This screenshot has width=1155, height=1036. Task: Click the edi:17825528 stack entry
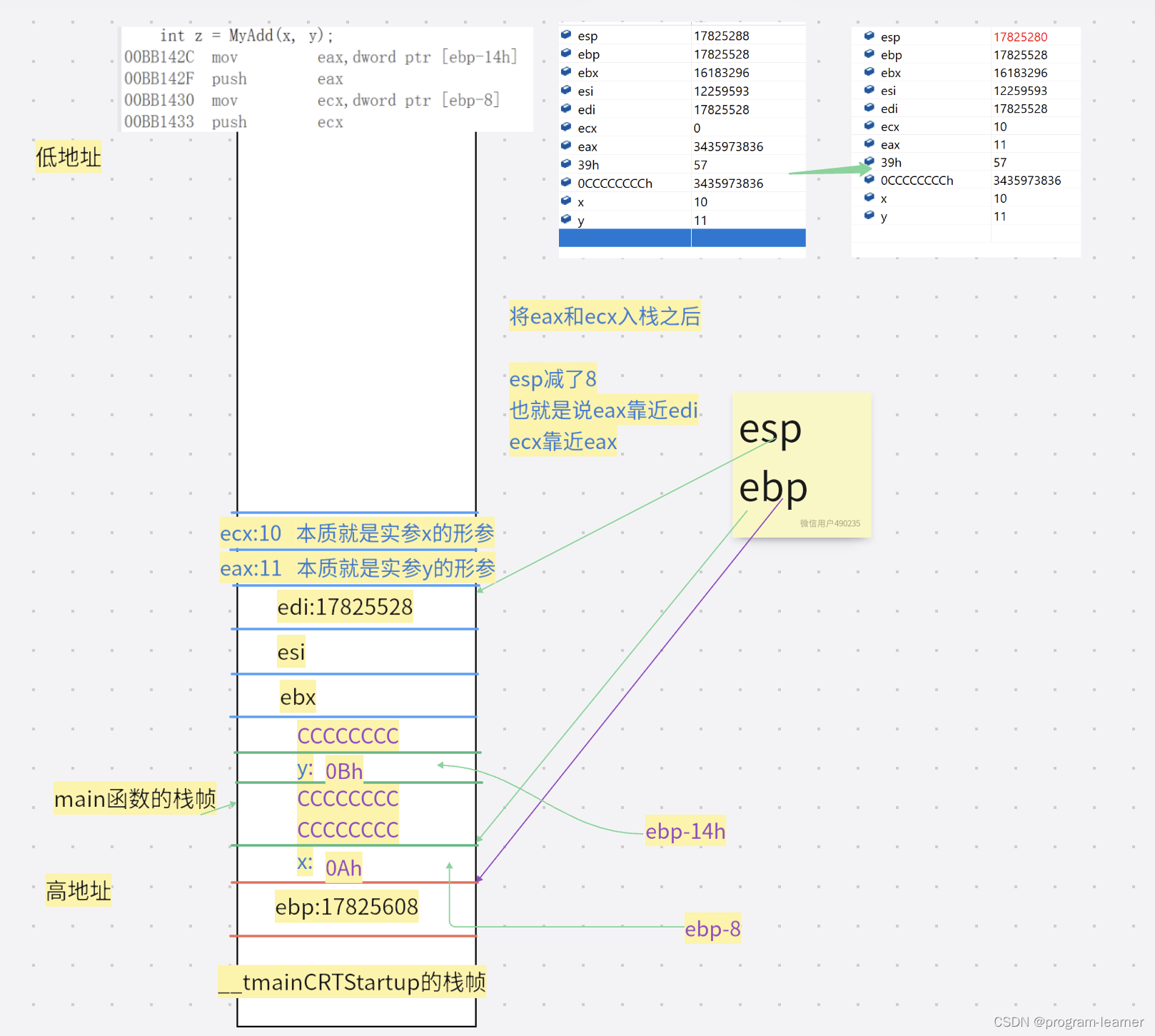coord(345,607)
